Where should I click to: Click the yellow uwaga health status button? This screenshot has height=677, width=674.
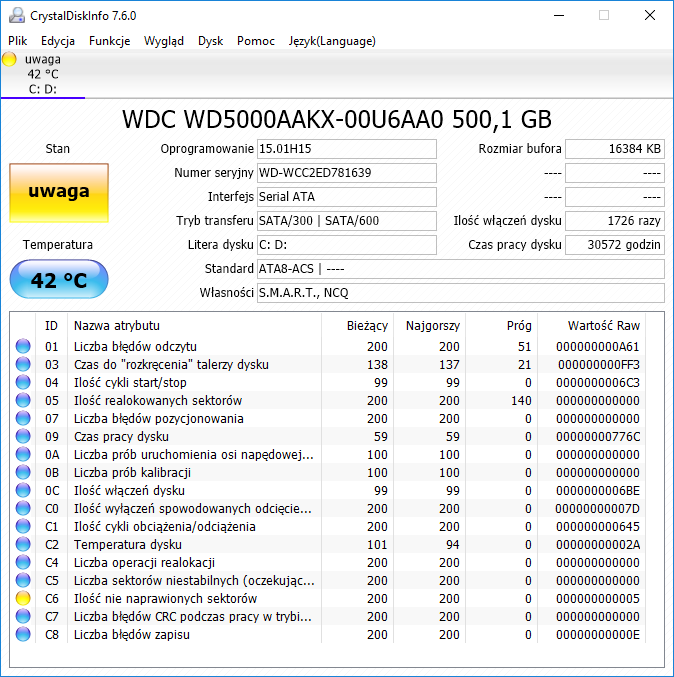point(59,193)
